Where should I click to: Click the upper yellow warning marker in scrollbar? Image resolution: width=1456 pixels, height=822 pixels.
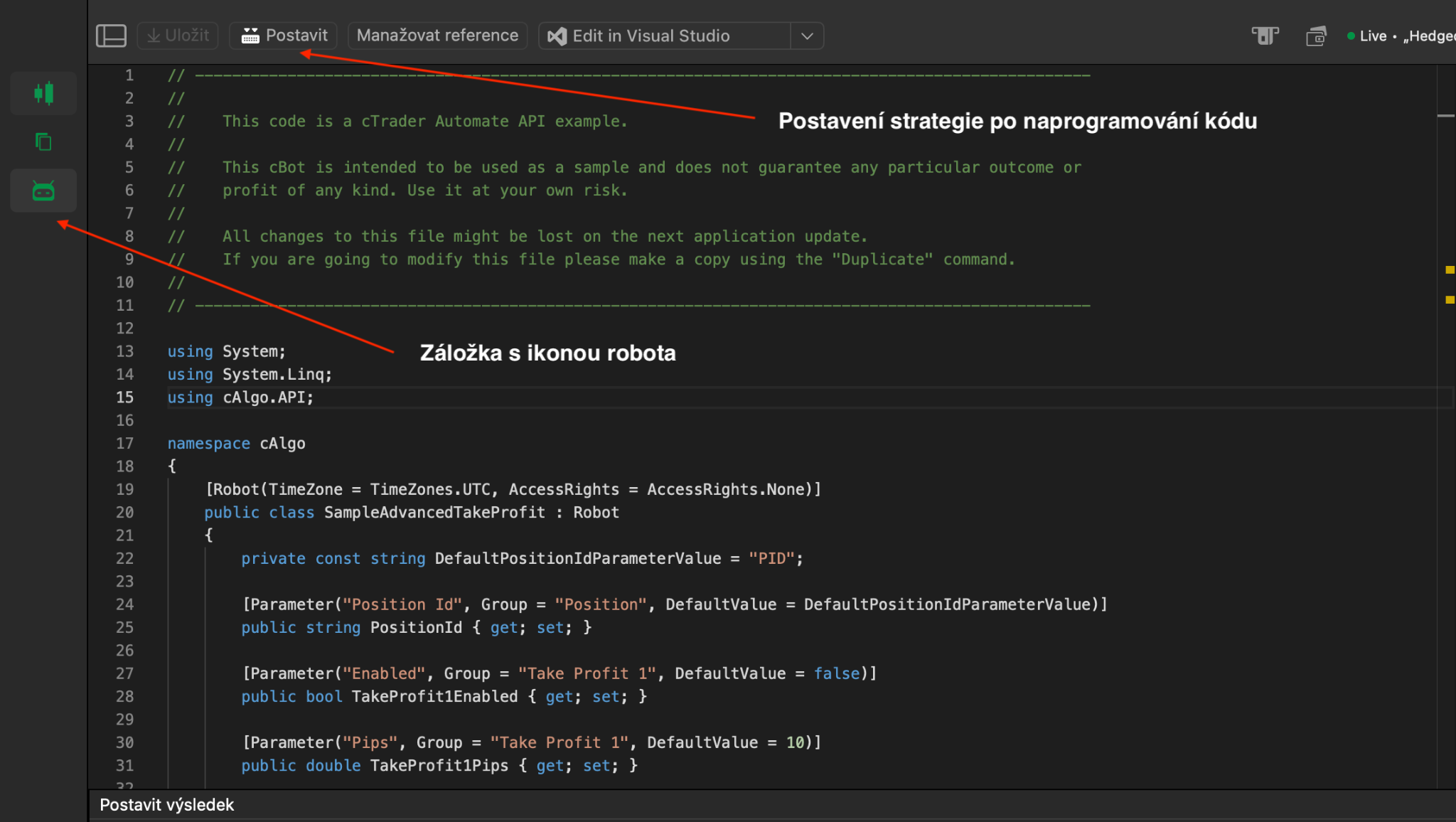[x=1450, y=269]
